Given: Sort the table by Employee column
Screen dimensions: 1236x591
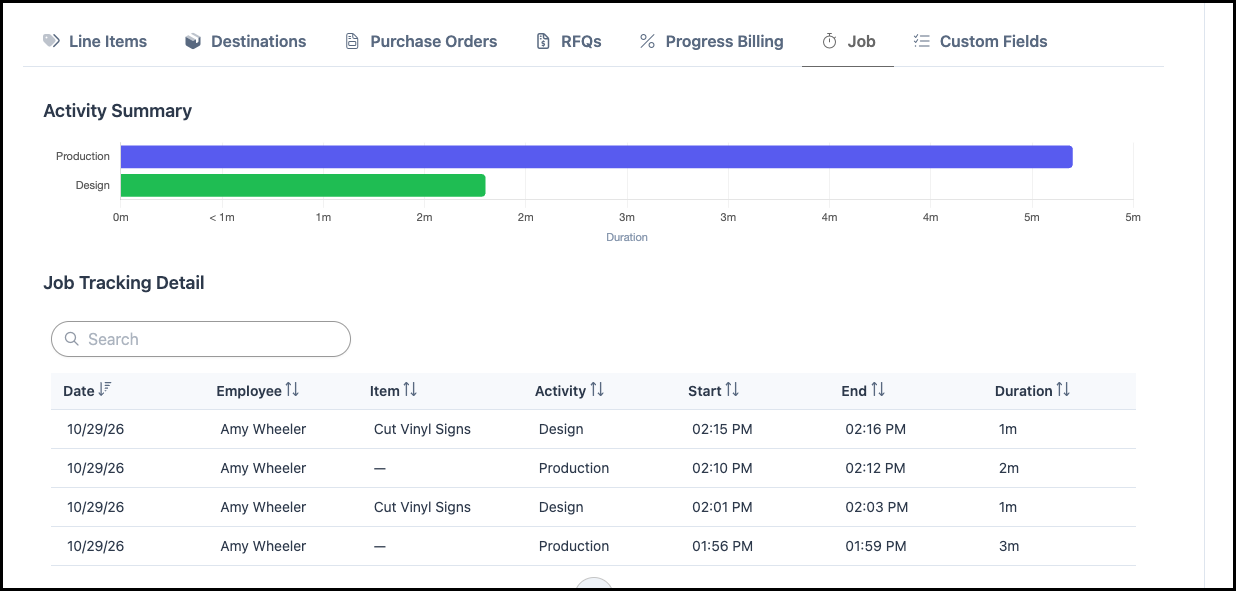Looking at the screenshot, I should 258,391.
